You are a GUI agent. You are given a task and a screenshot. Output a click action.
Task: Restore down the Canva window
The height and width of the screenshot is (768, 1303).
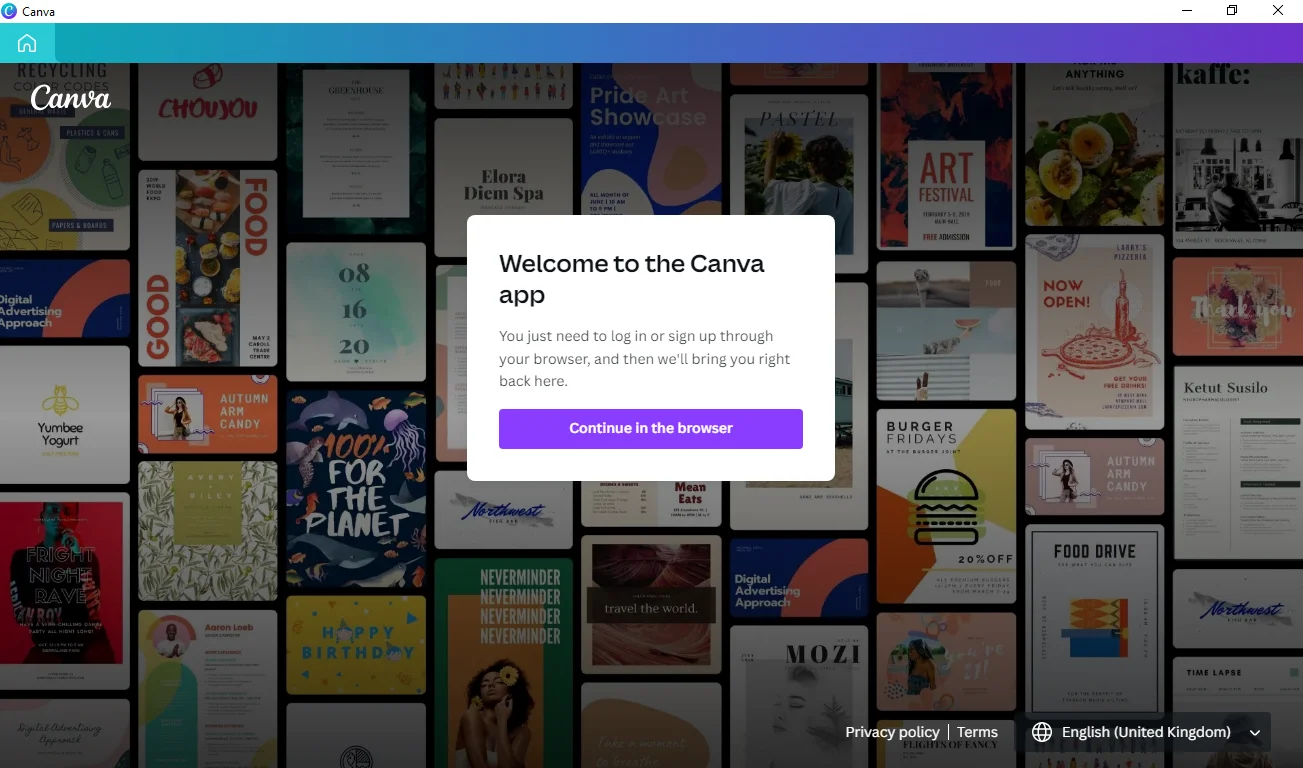tap(1232, 11)
